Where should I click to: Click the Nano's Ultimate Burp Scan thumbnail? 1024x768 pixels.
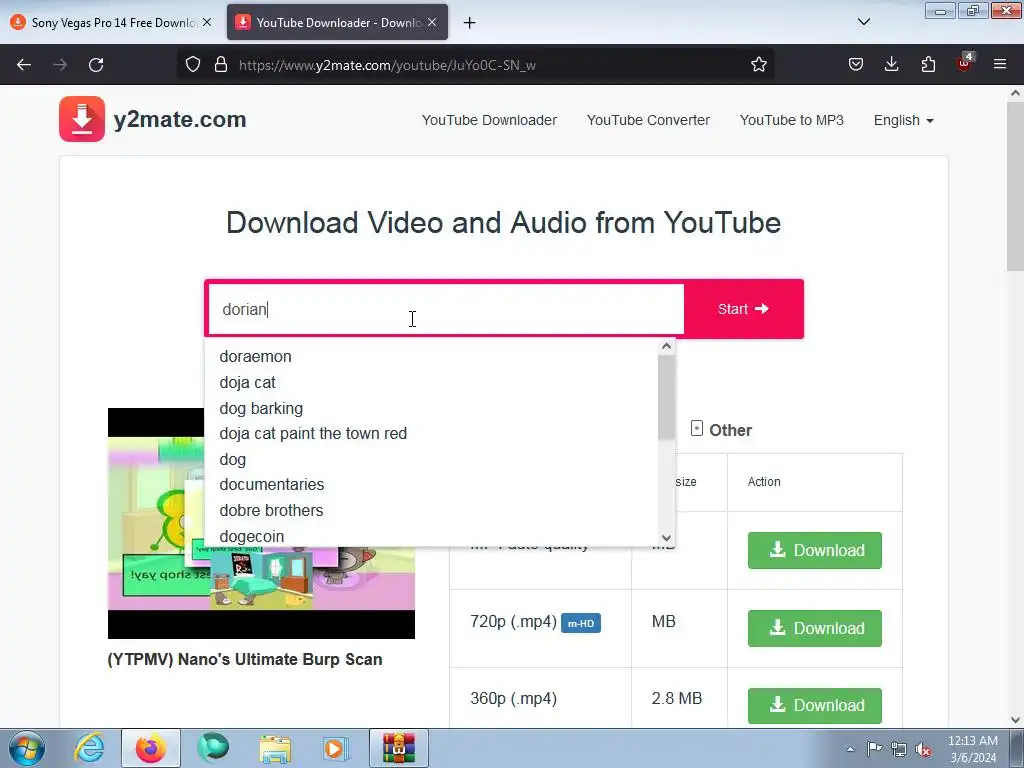point(261,523)
